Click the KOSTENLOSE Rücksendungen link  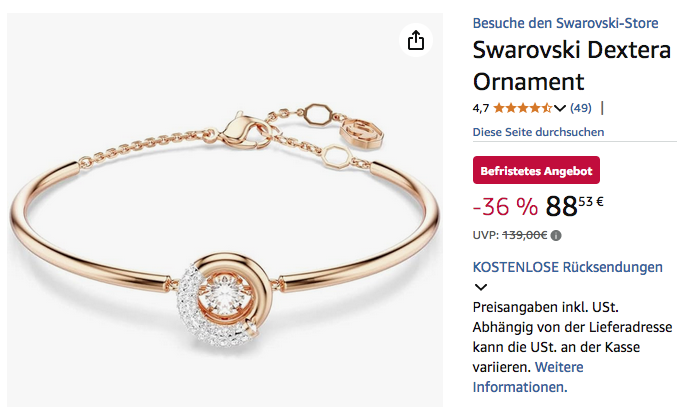pos(567,267)
